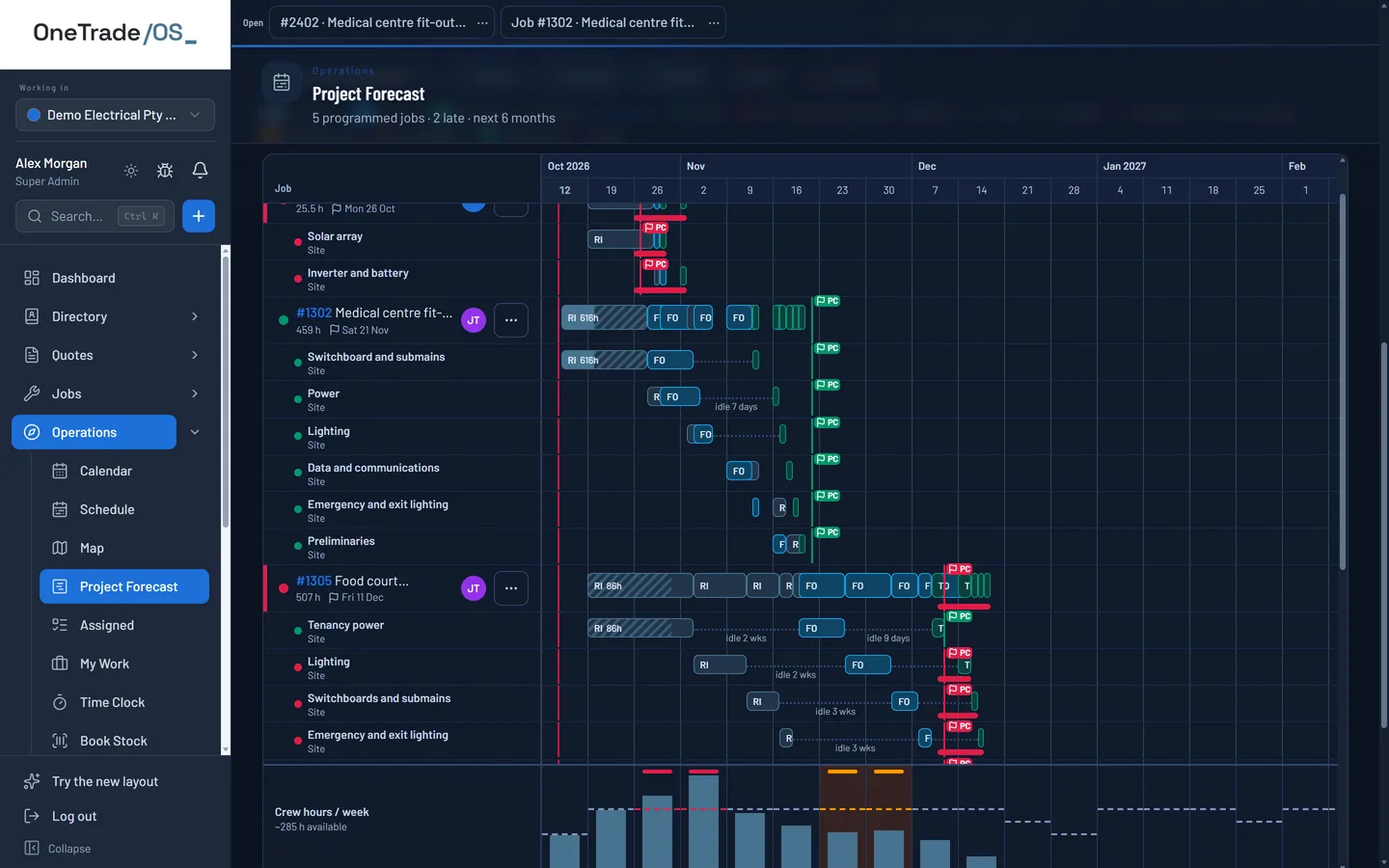Open the Map view
Image resolution: width=1389 pixels, height=868 pixels.
(x=124, y=548)
